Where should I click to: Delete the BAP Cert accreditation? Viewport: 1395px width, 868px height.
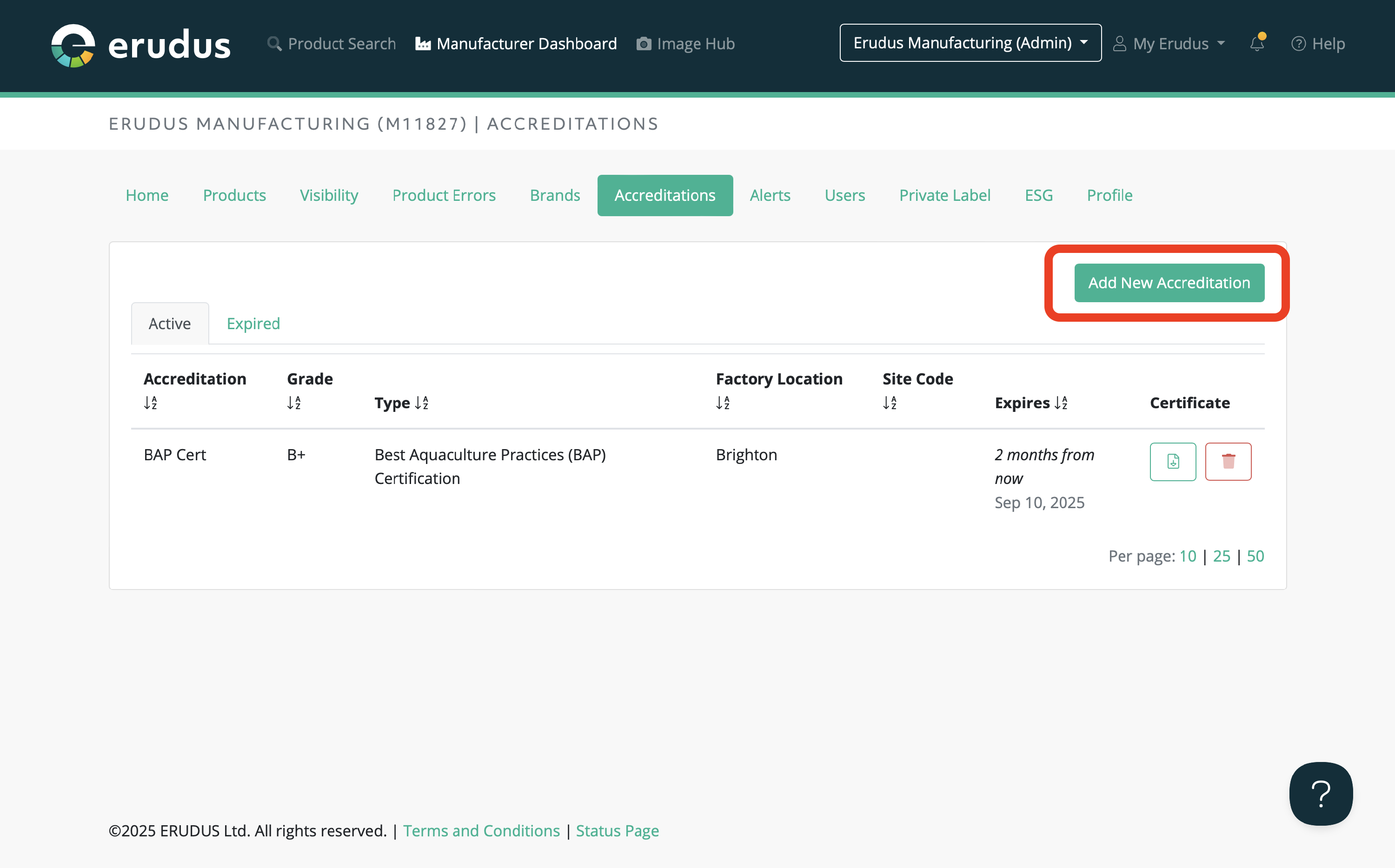click(1228, 461)
